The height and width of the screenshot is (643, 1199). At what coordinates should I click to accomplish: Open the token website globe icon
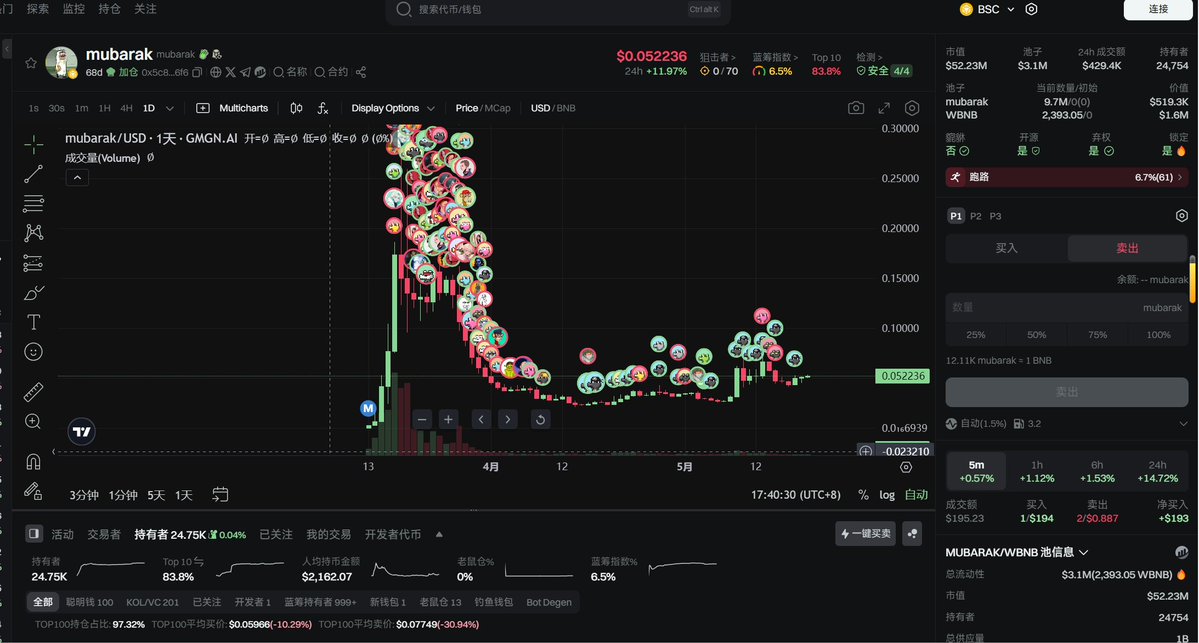[216, 73]
